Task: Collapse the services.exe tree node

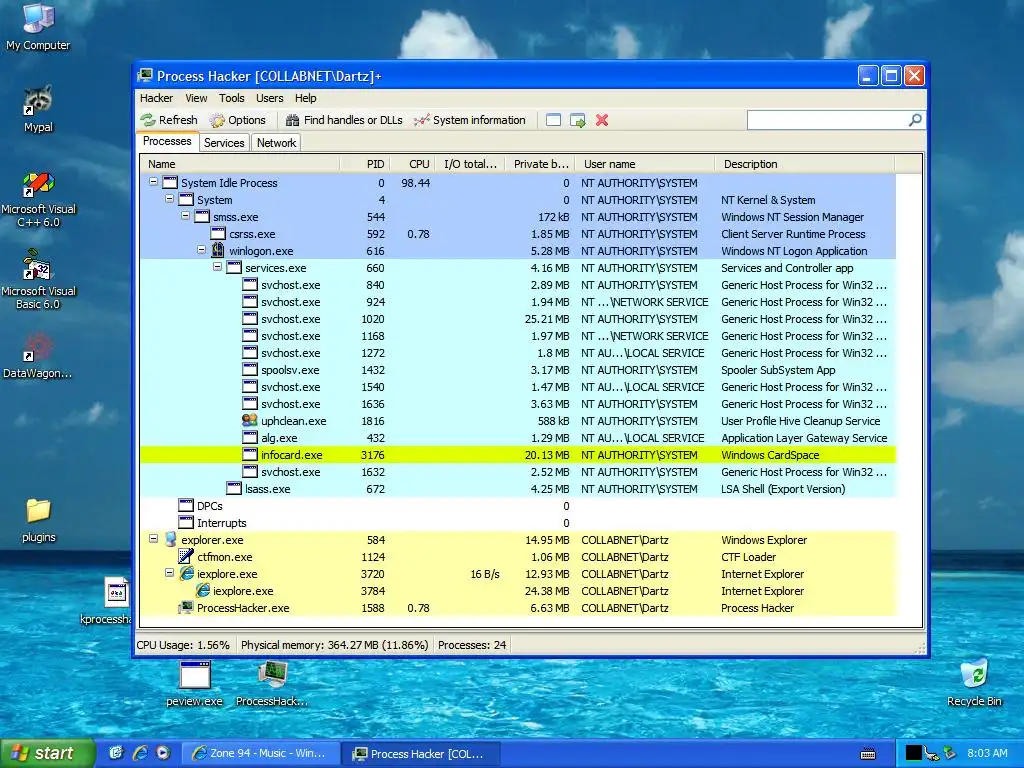Action: (x=217, y=267)
